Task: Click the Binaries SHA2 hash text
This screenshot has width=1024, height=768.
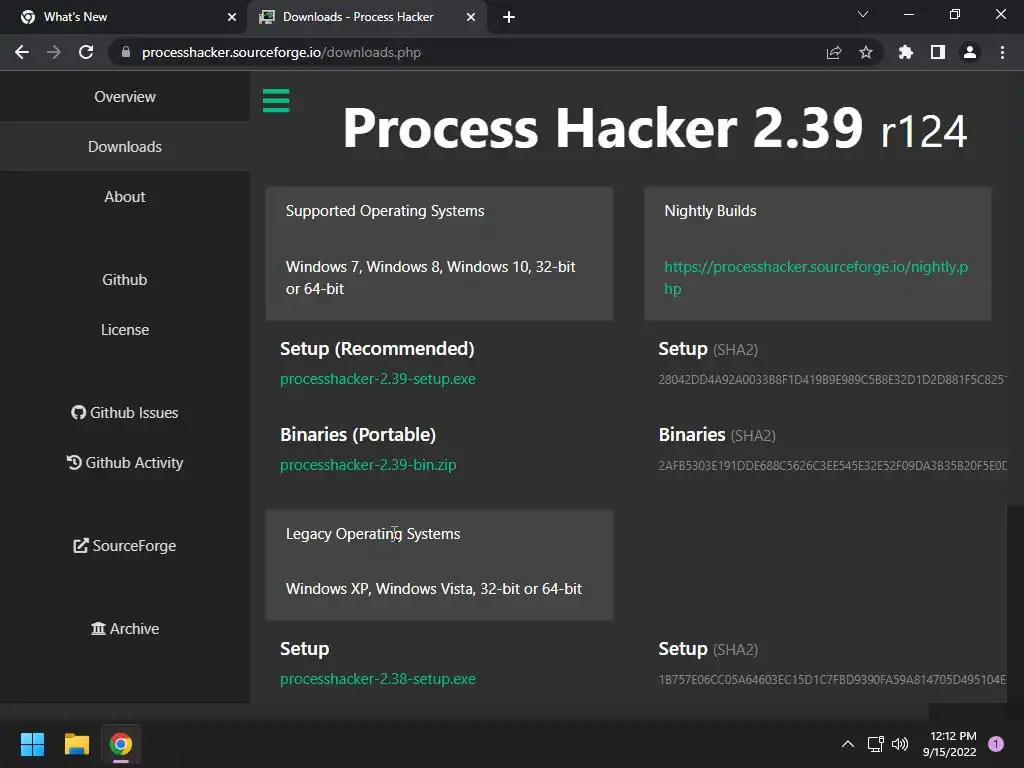Action: tap(833, 466)
